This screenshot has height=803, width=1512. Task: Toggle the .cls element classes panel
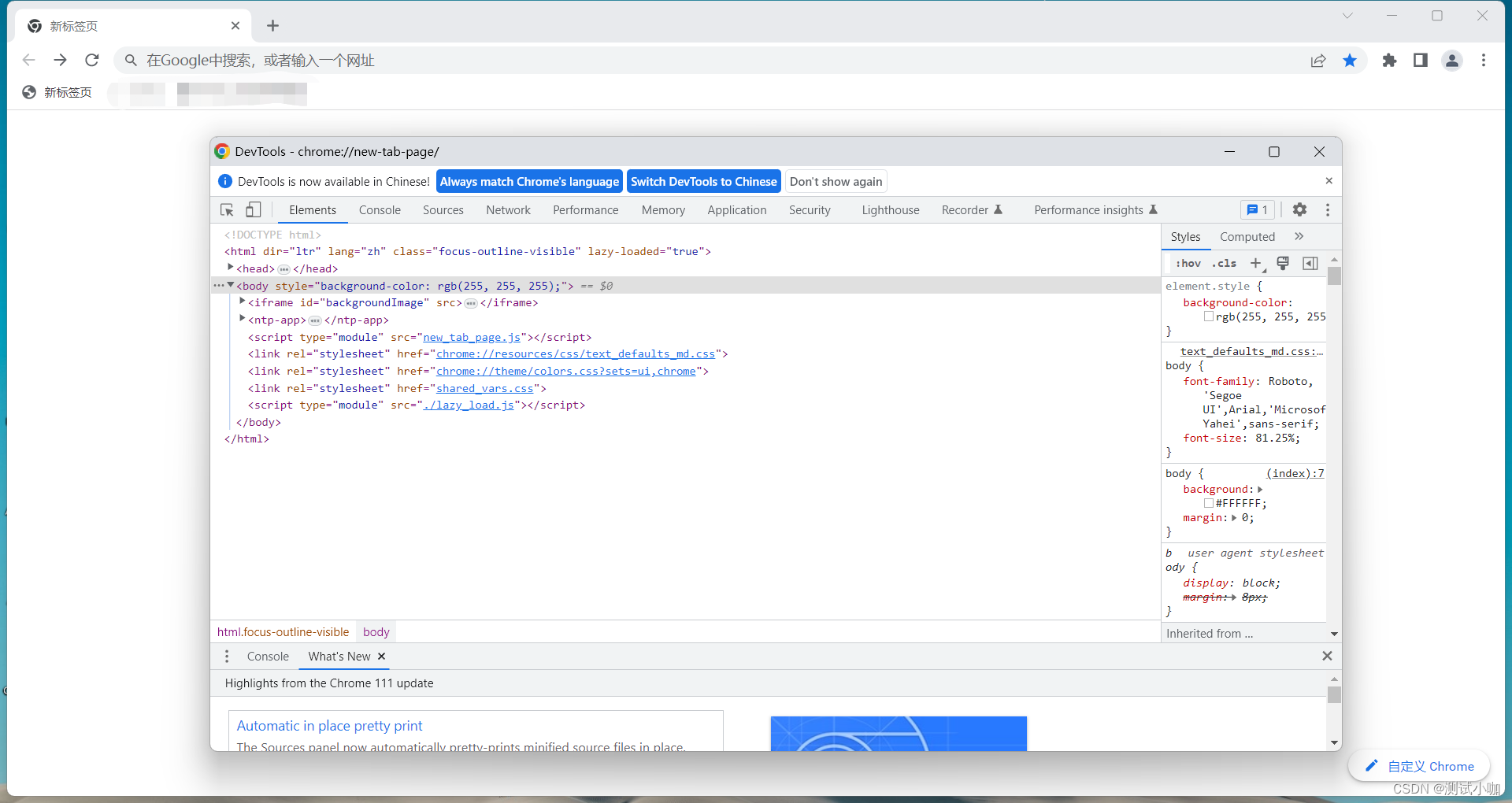coord(1224,263)
